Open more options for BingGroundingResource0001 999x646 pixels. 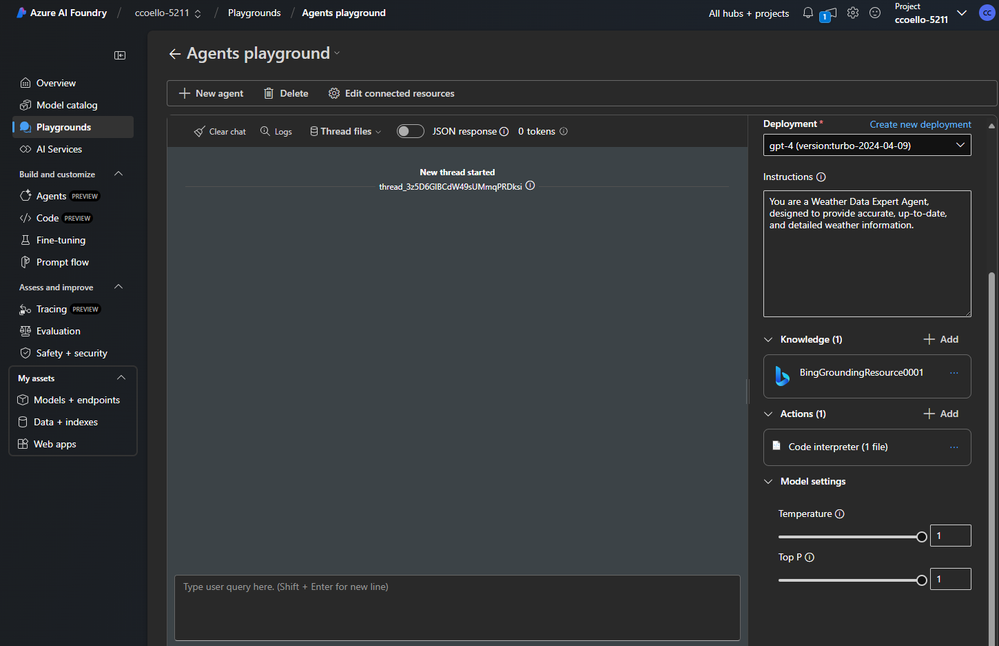click(954, 373)
